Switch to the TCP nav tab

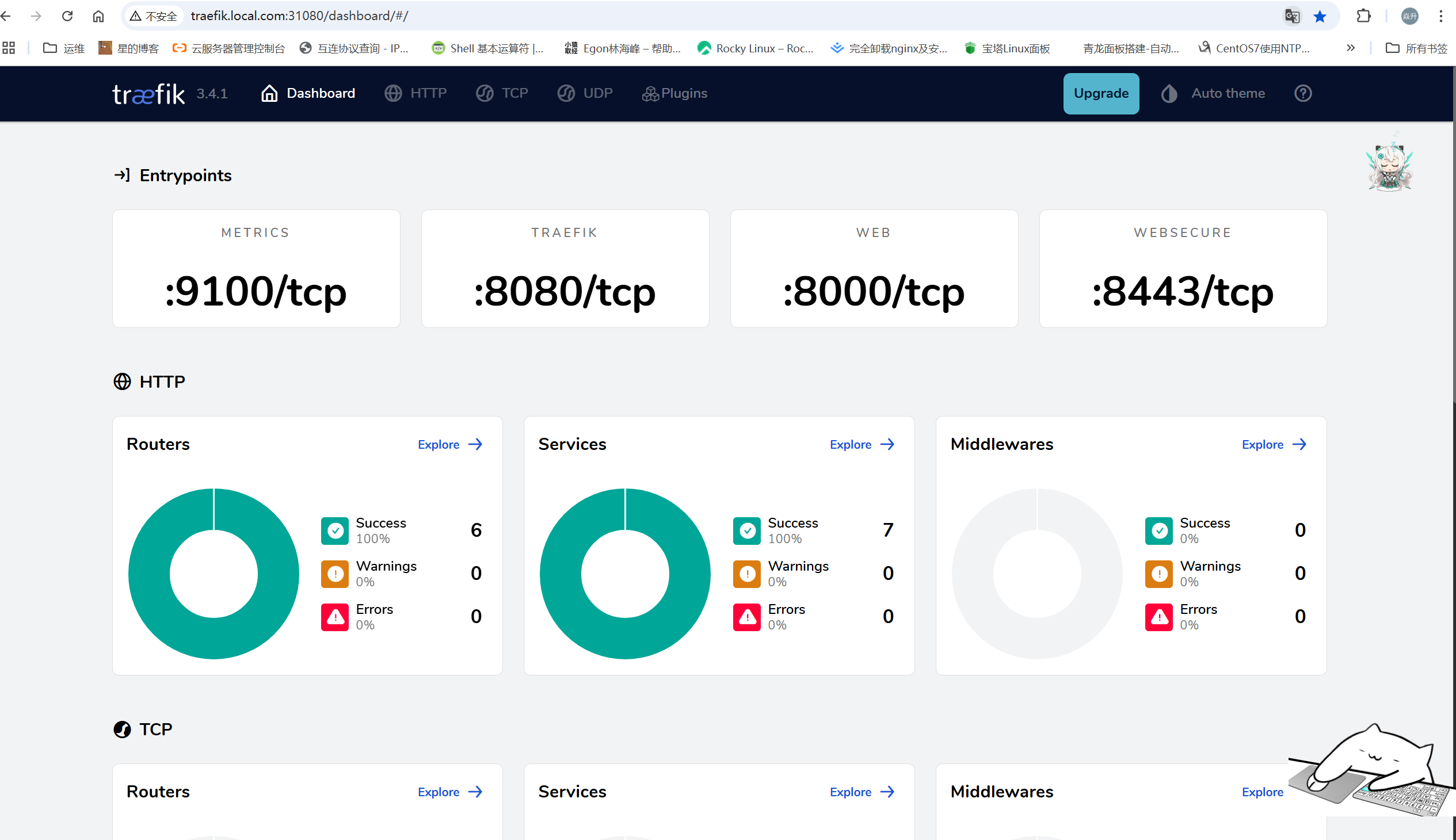501,93
